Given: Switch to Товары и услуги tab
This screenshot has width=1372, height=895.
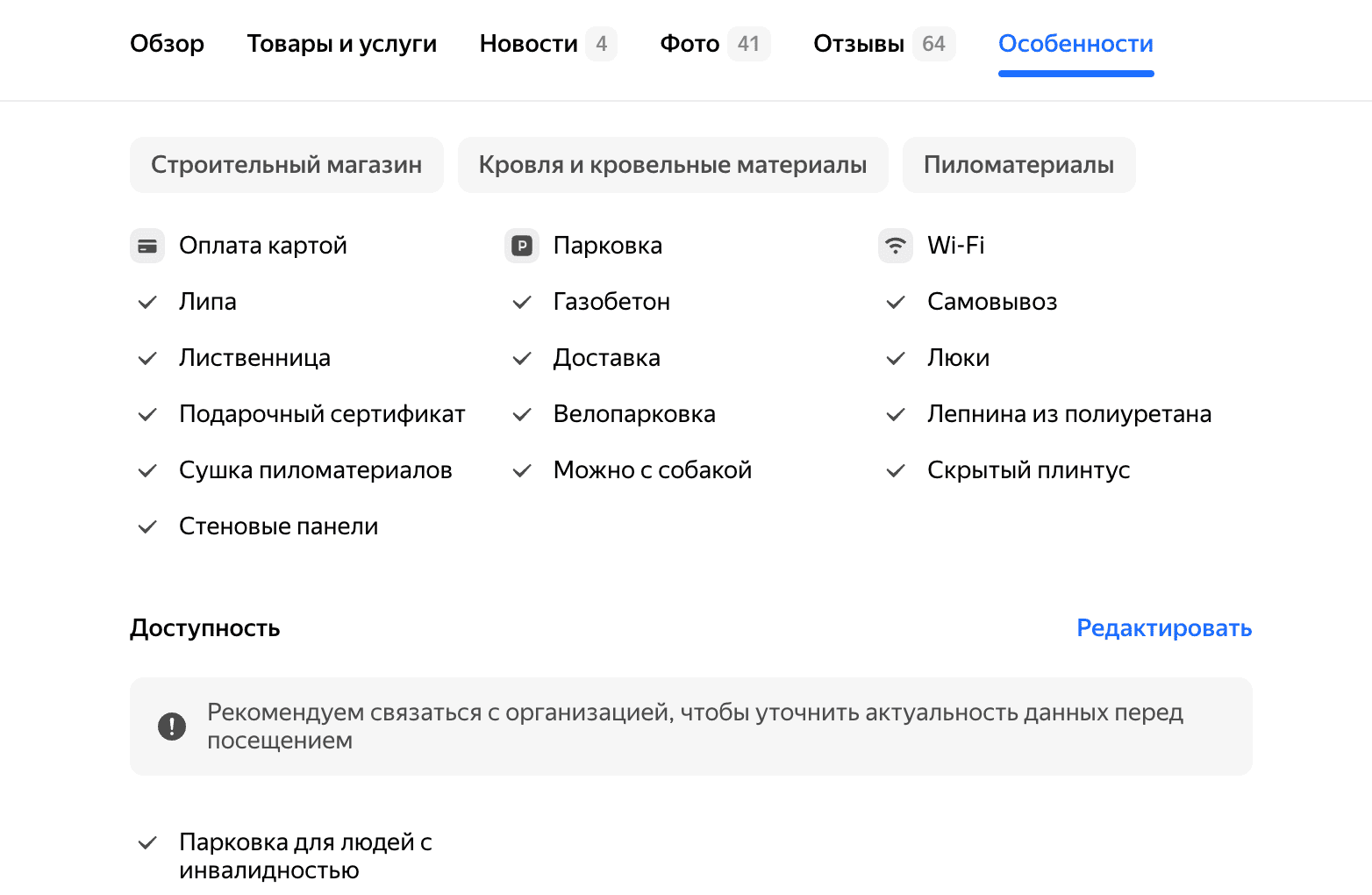Looking at the screenshot, I should click(x=342, y=44).
